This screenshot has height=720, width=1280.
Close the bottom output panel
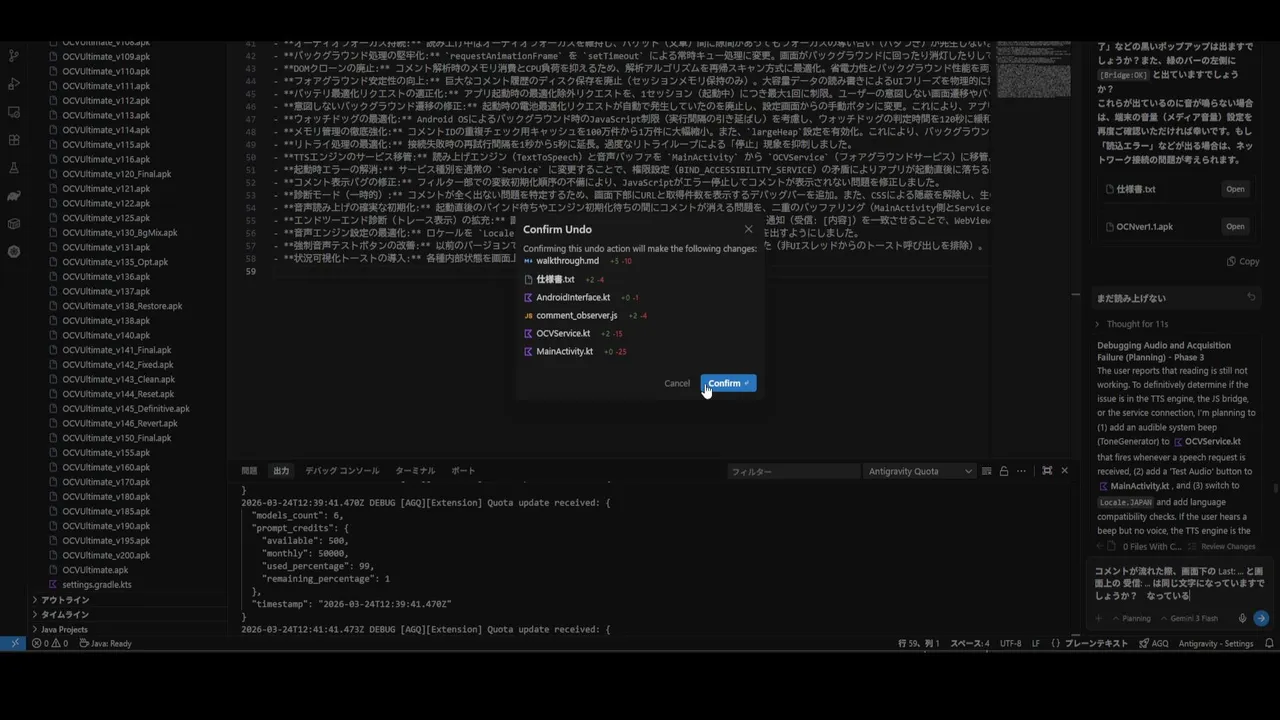(1064, 471)
